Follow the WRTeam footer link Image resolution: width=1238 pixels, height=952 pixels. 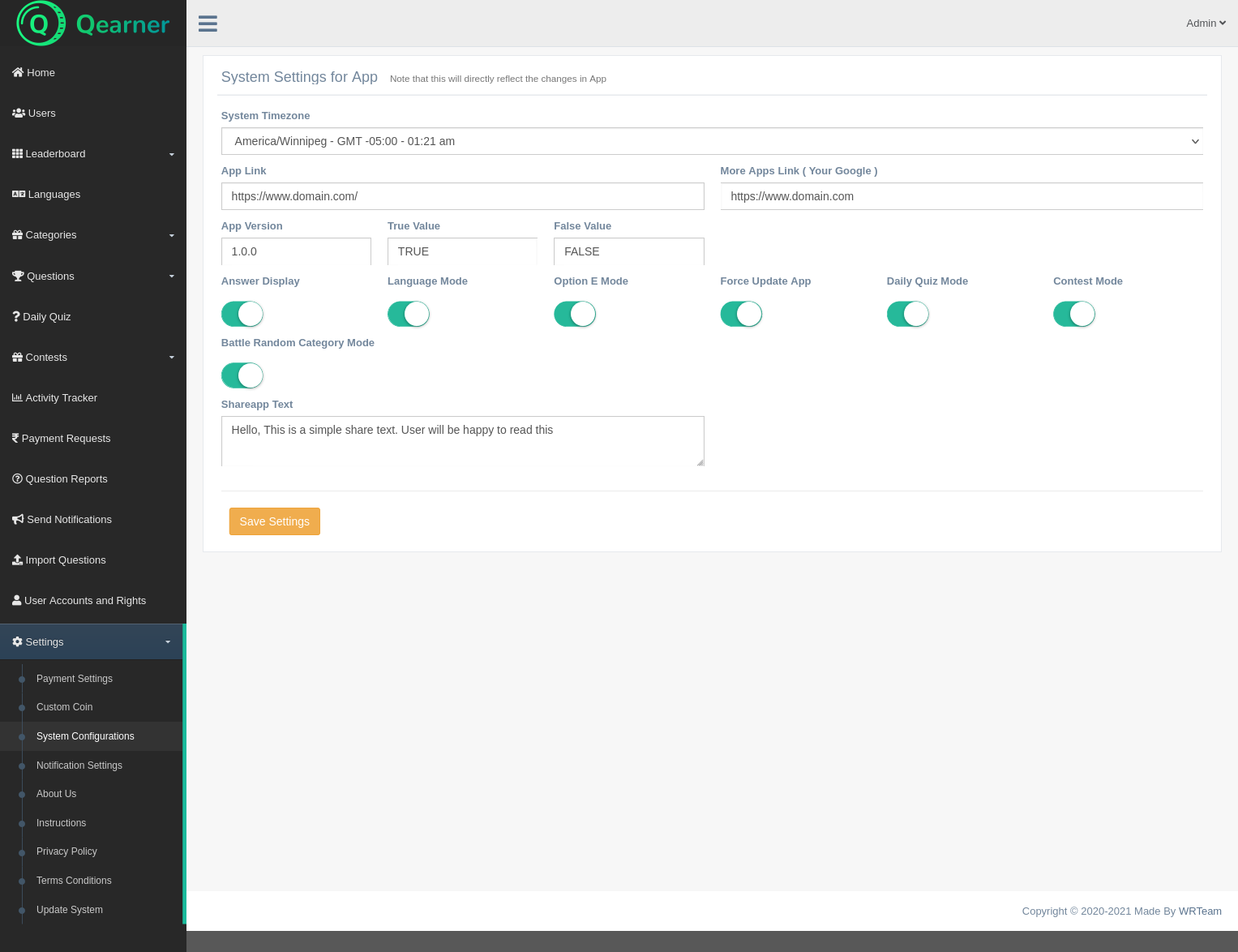point(1200,911)
